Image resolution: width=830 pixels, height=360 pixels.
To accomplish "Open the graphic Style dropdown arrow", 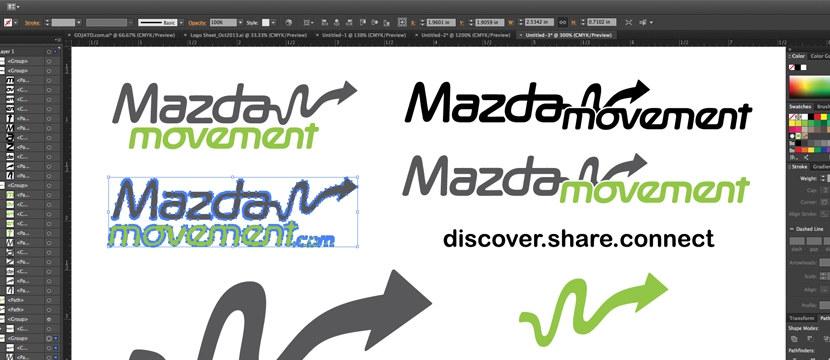I will click(x=274, y=23).
